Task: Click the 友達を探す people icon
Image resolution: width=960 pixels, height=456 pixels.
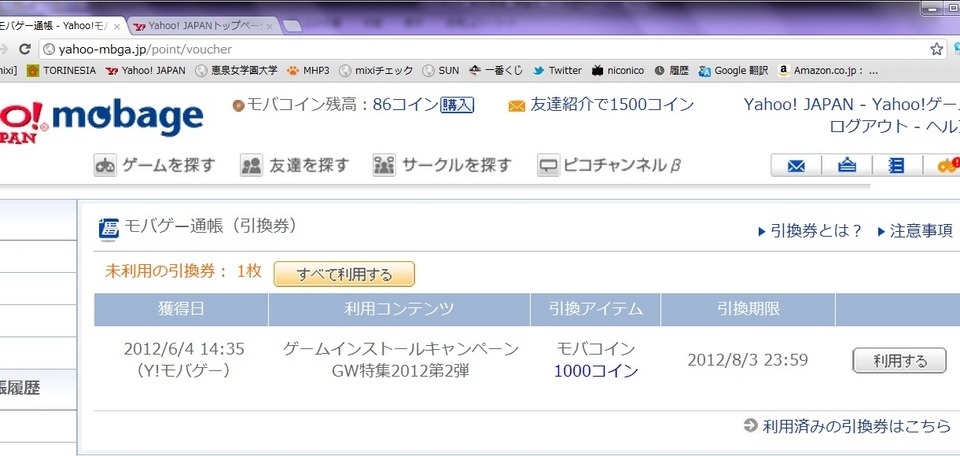Action: (x=251, y=165)
